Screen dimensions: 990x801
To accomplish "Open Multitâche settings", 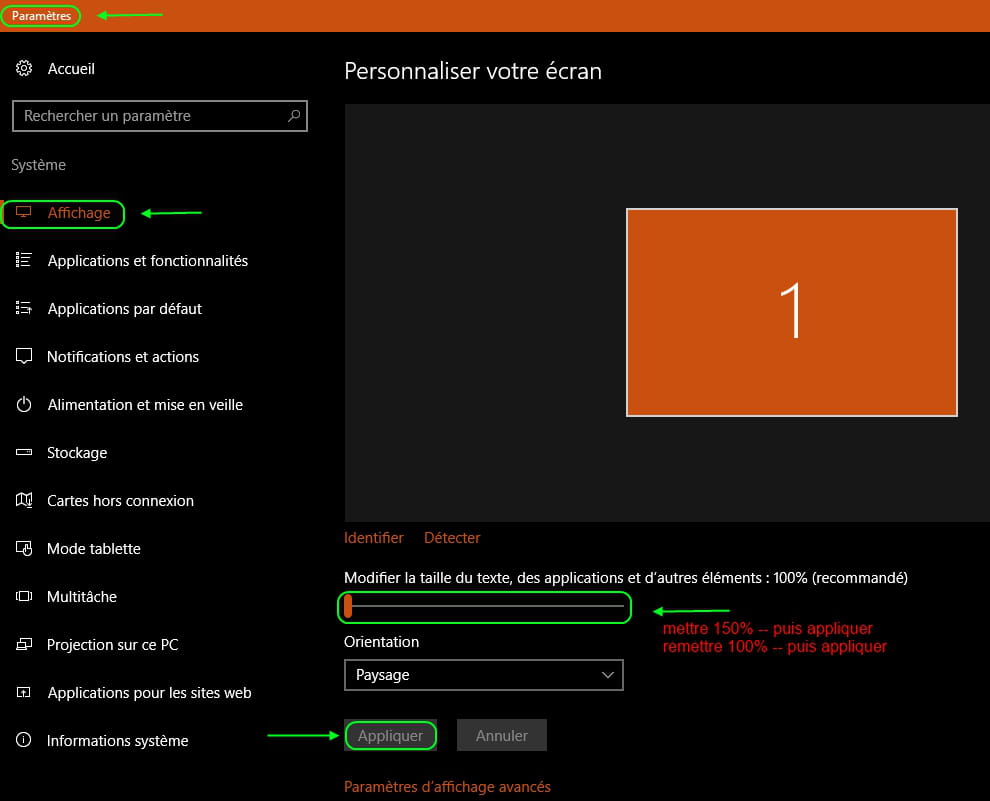I will tap(81, 596).
